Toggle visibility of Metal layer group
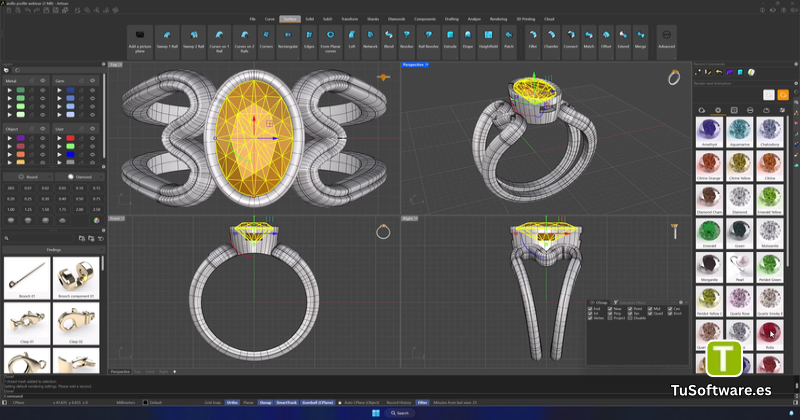The width and height of the screenshot is (800, 420). 43,81
